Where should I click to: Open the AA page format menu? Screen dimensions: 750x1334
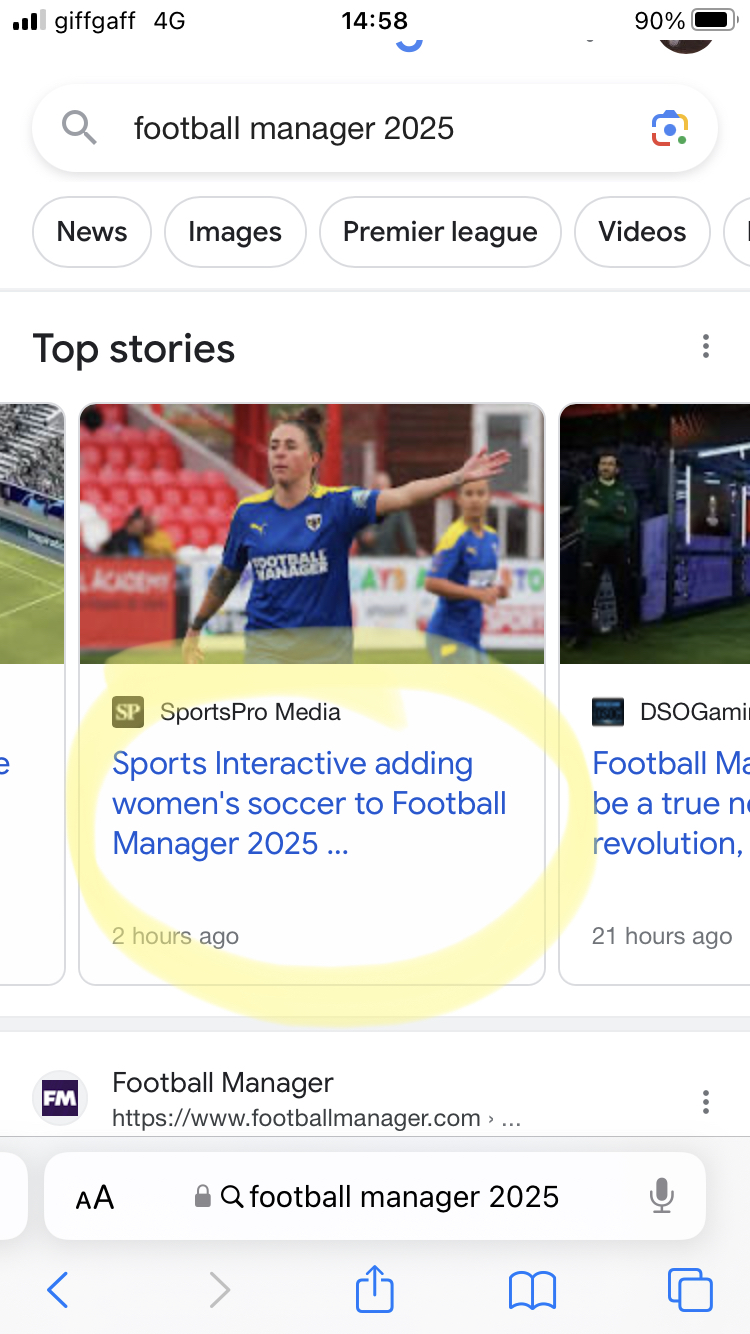[x=95, y=1198]
